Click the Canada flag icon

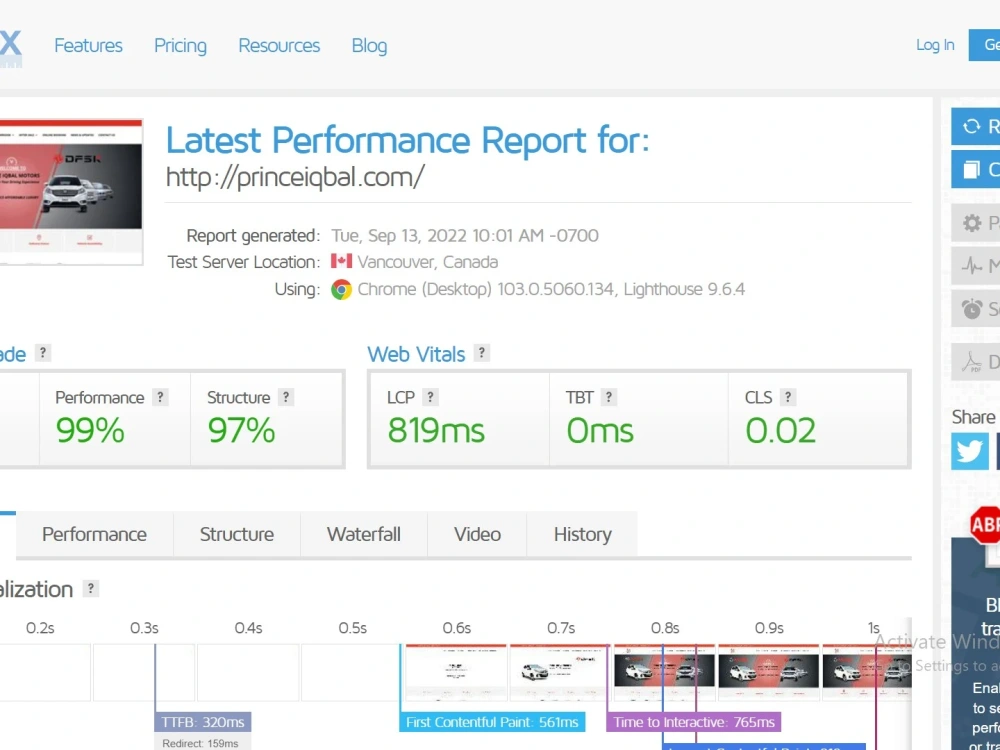[x=341, y=261]
